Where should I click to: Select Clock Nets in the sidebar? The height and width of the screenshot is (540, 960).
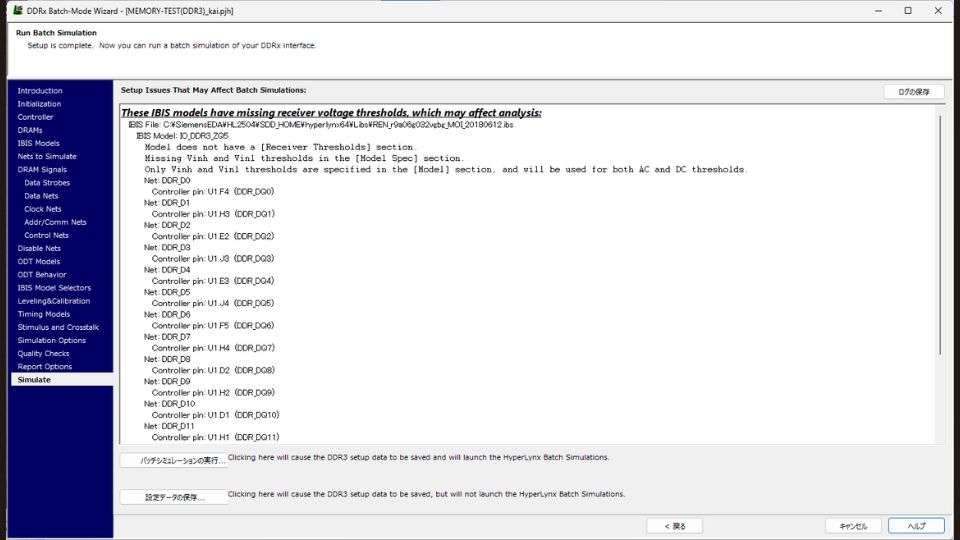43,209
